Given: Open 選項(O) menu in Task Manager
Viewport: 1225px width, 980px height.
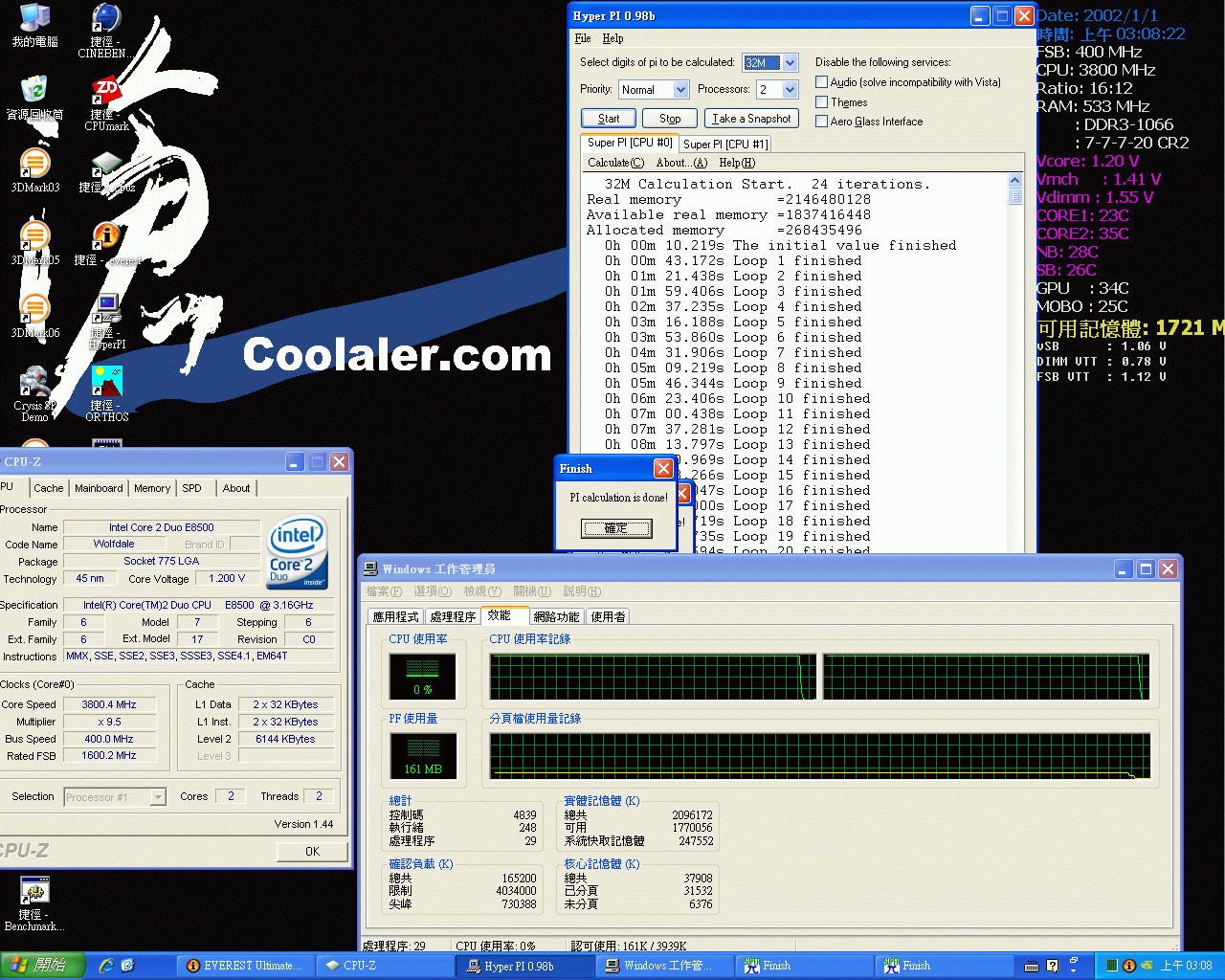Looking at the screenshot, I should point(433,591).
